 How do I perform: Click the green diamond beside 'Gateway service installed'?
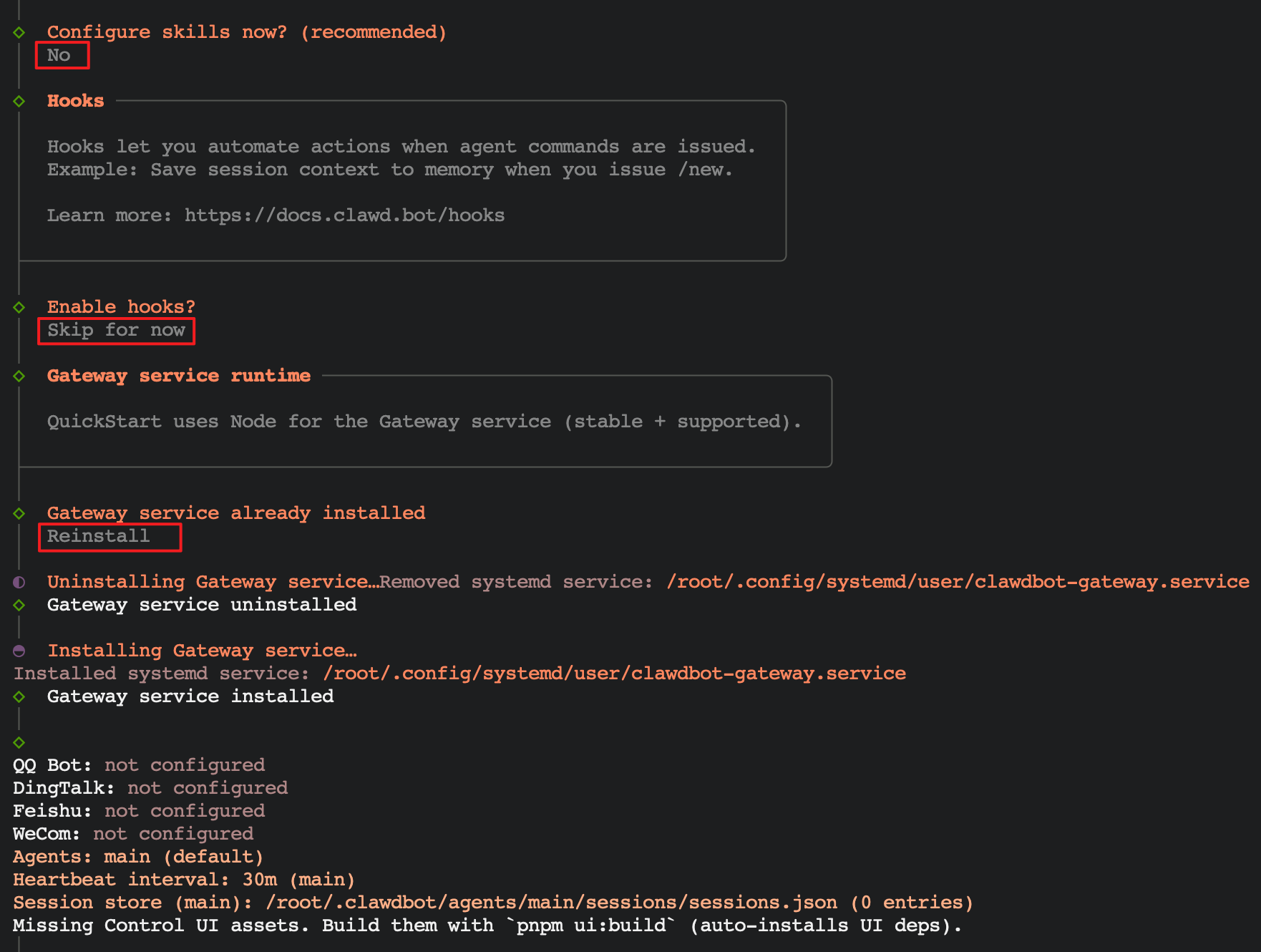(x=19, y=696)
